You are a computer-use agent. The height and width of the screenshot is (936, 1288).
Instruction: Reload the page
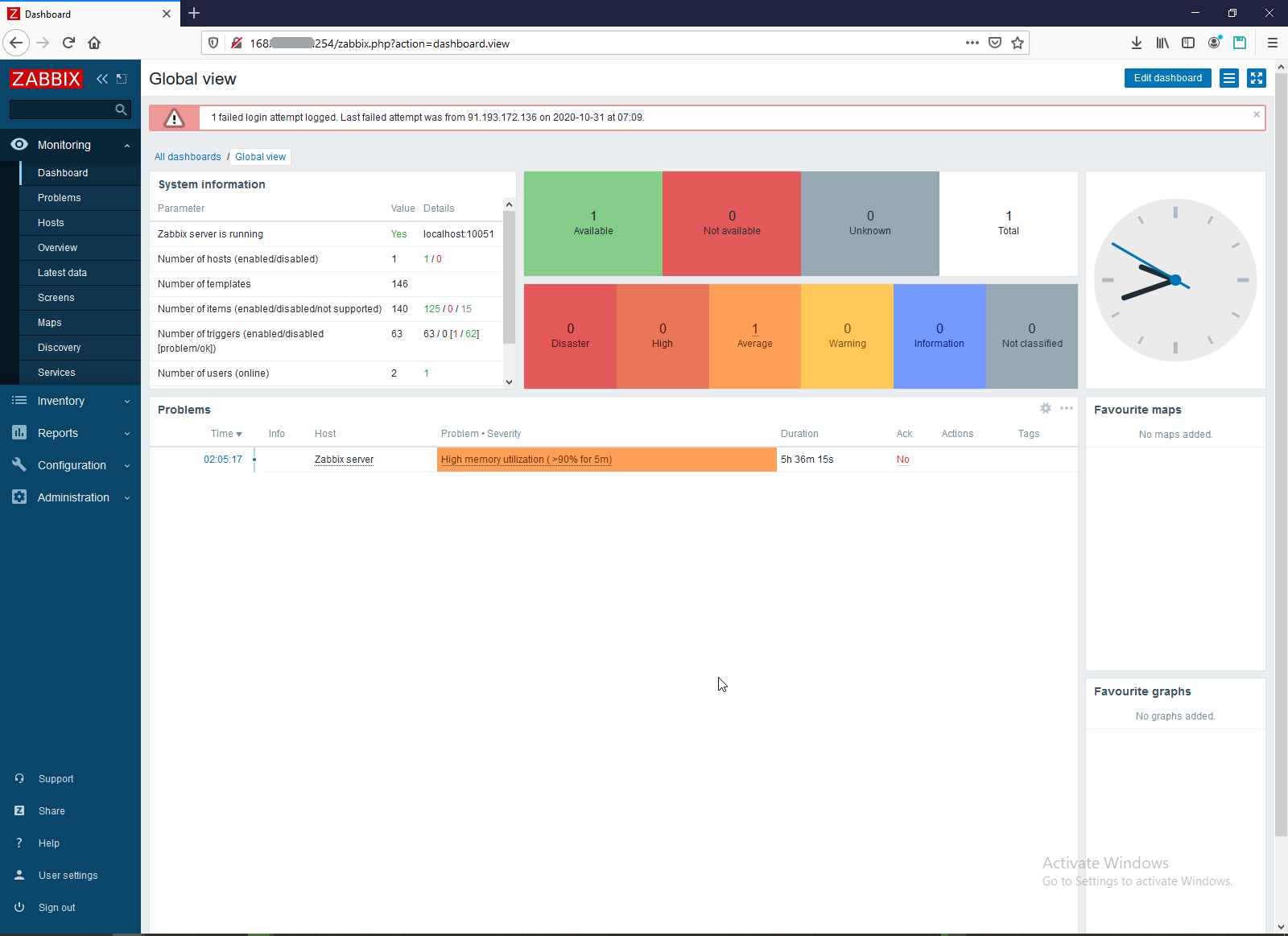tap(68, 43)
